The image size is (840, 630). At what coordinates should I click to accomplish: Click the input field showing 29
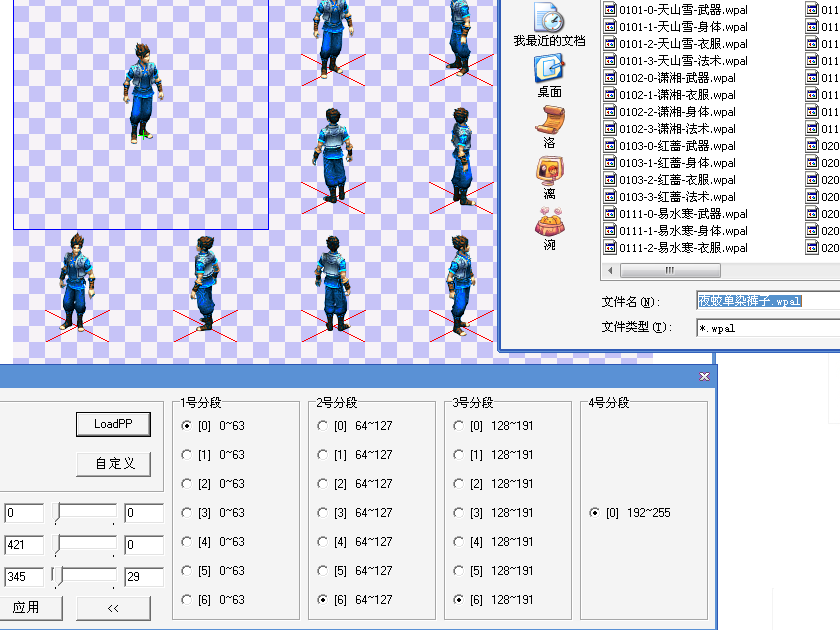144,577
